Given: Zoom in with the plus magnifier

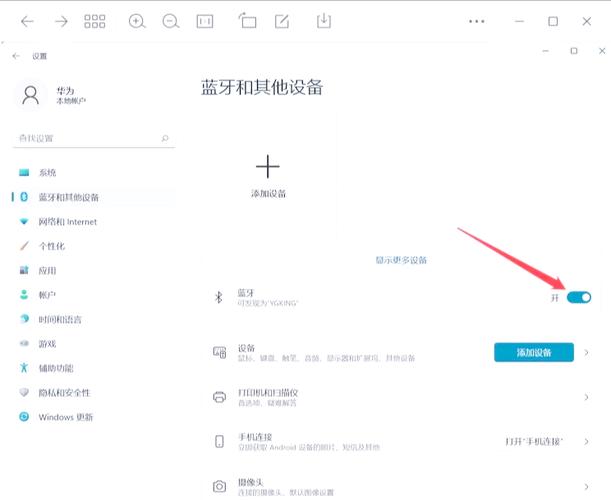Looking at the screenshot, I should tap(137, 21).
